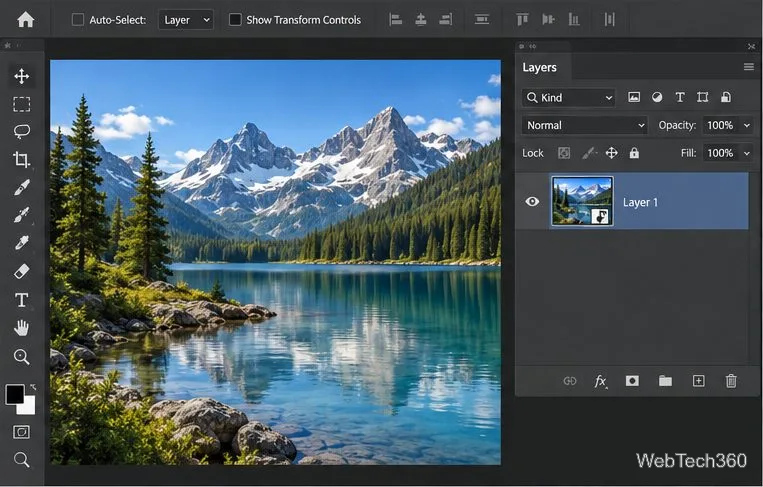
Task: Select the Eraser tool
Action: 22,271
